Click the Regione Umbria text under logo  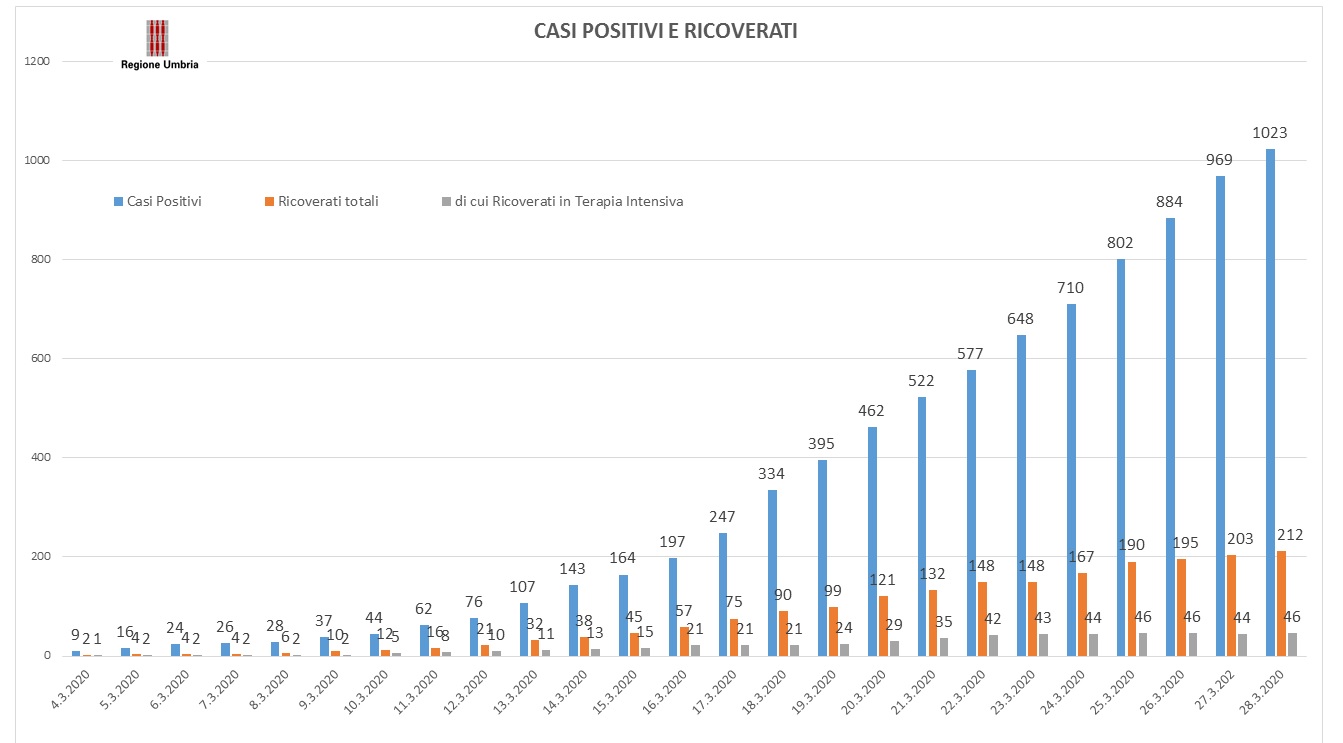point(159,65)
